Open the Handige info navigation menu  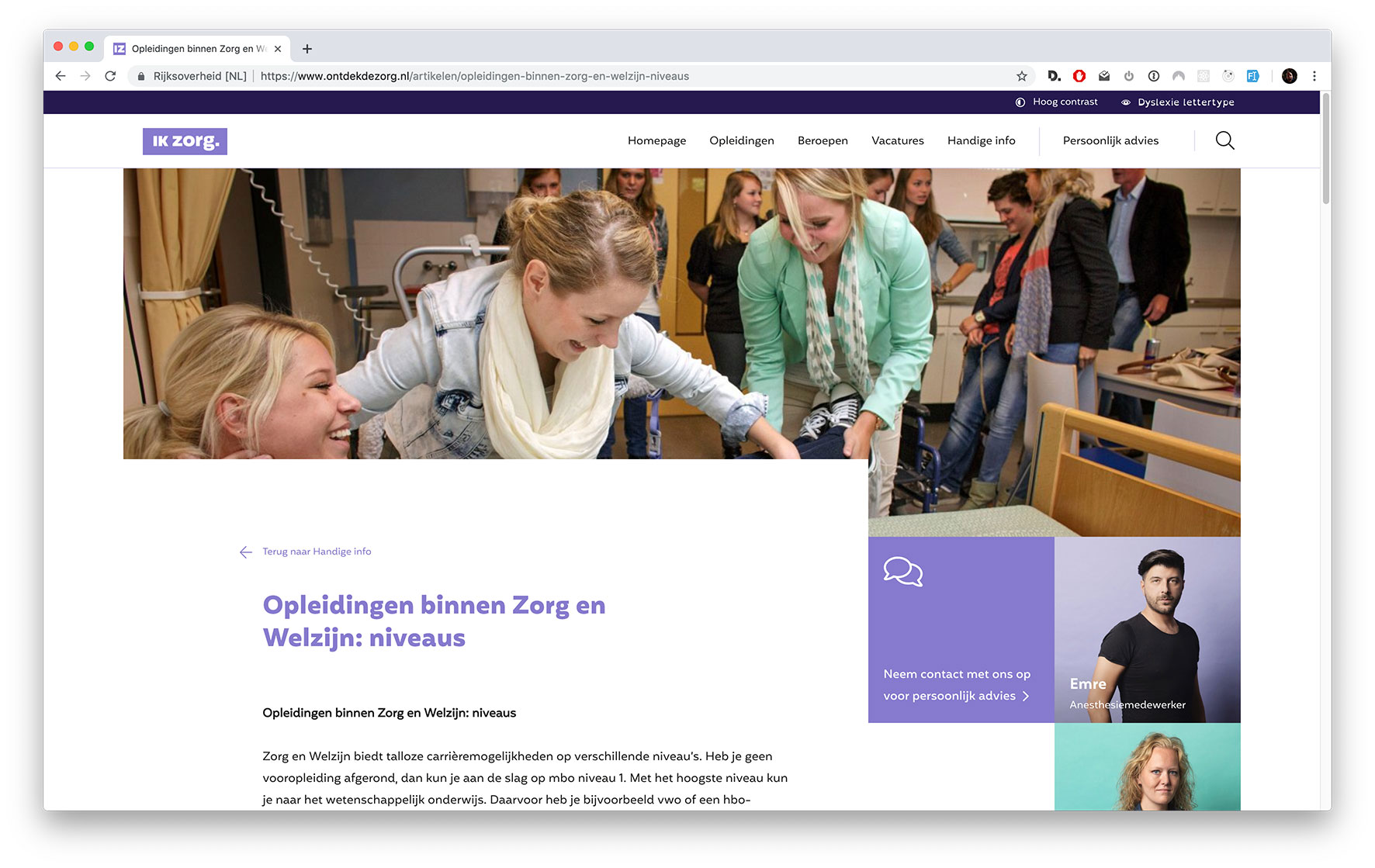coord(981,140)
